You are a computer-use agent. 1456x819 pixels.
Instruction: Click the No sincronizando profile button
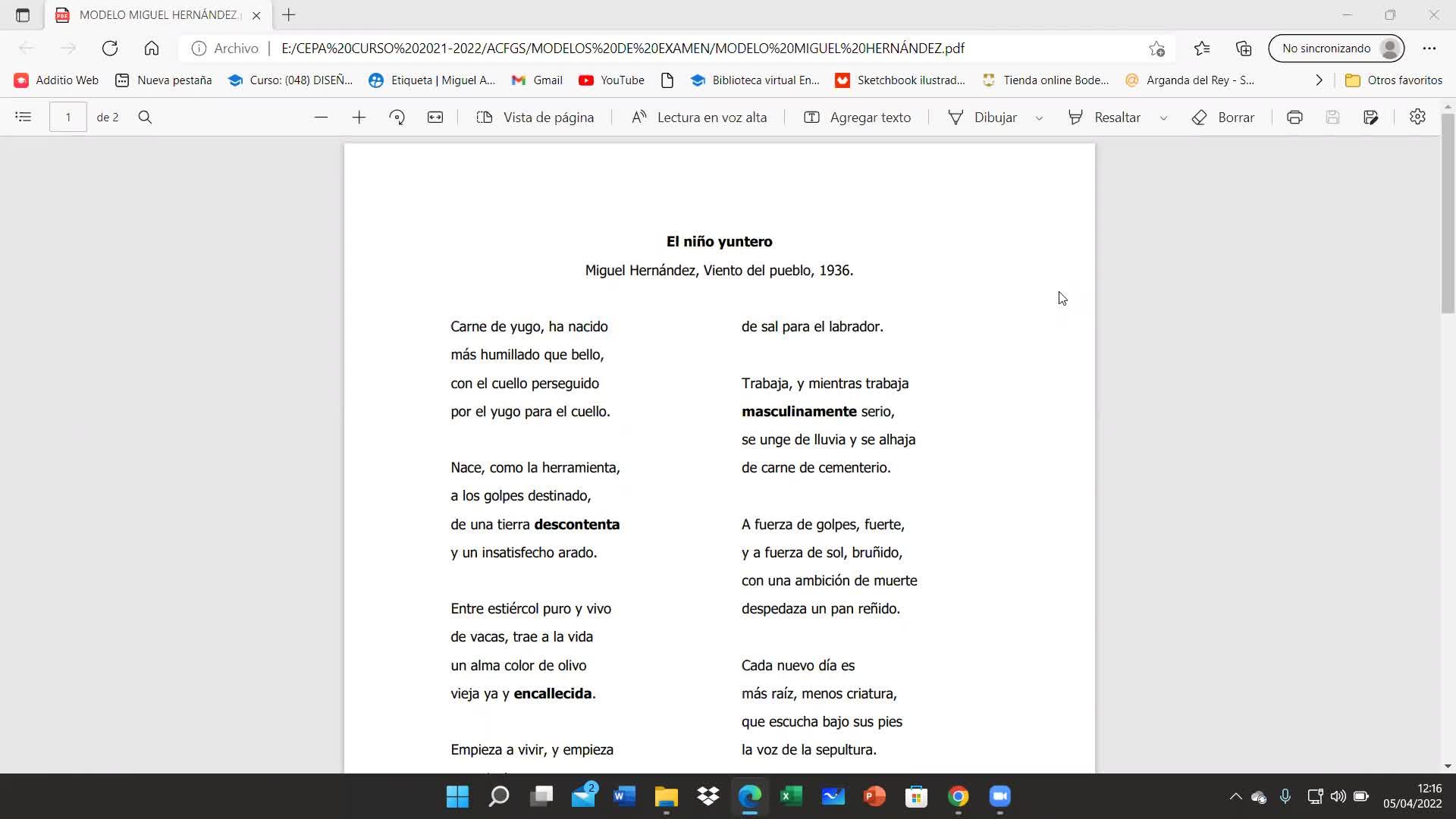pos(1336,48)
